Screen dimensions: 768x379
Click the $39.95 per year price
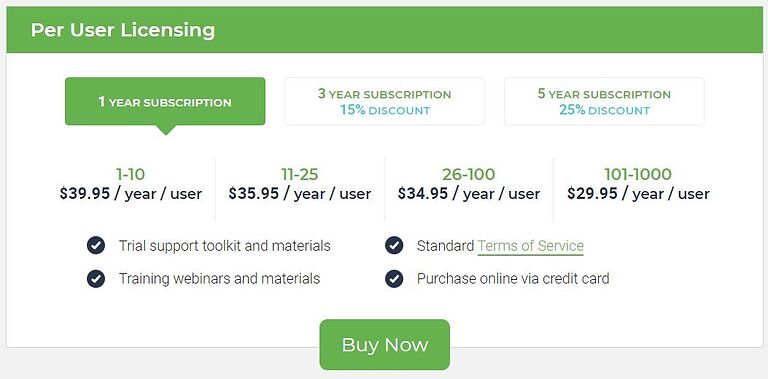click(130, 194)
